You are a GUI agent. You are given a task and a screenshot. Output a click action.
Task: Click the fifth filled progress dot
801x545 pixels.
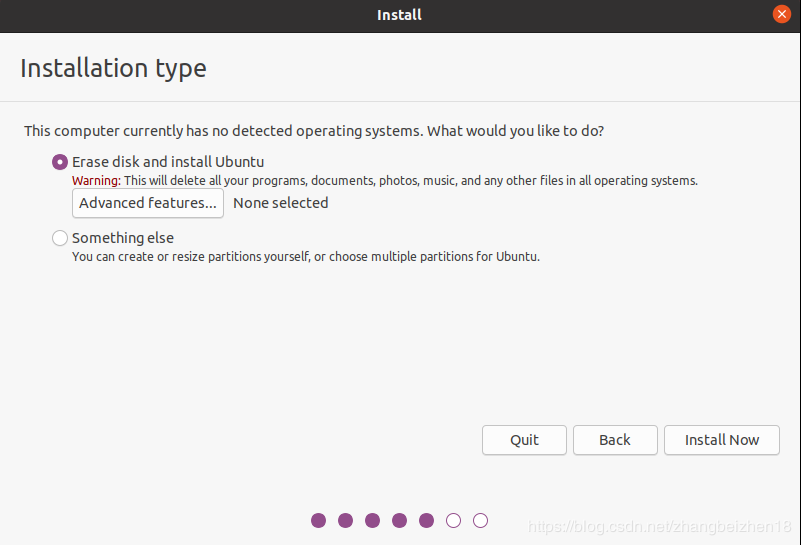tap(427, 520)
